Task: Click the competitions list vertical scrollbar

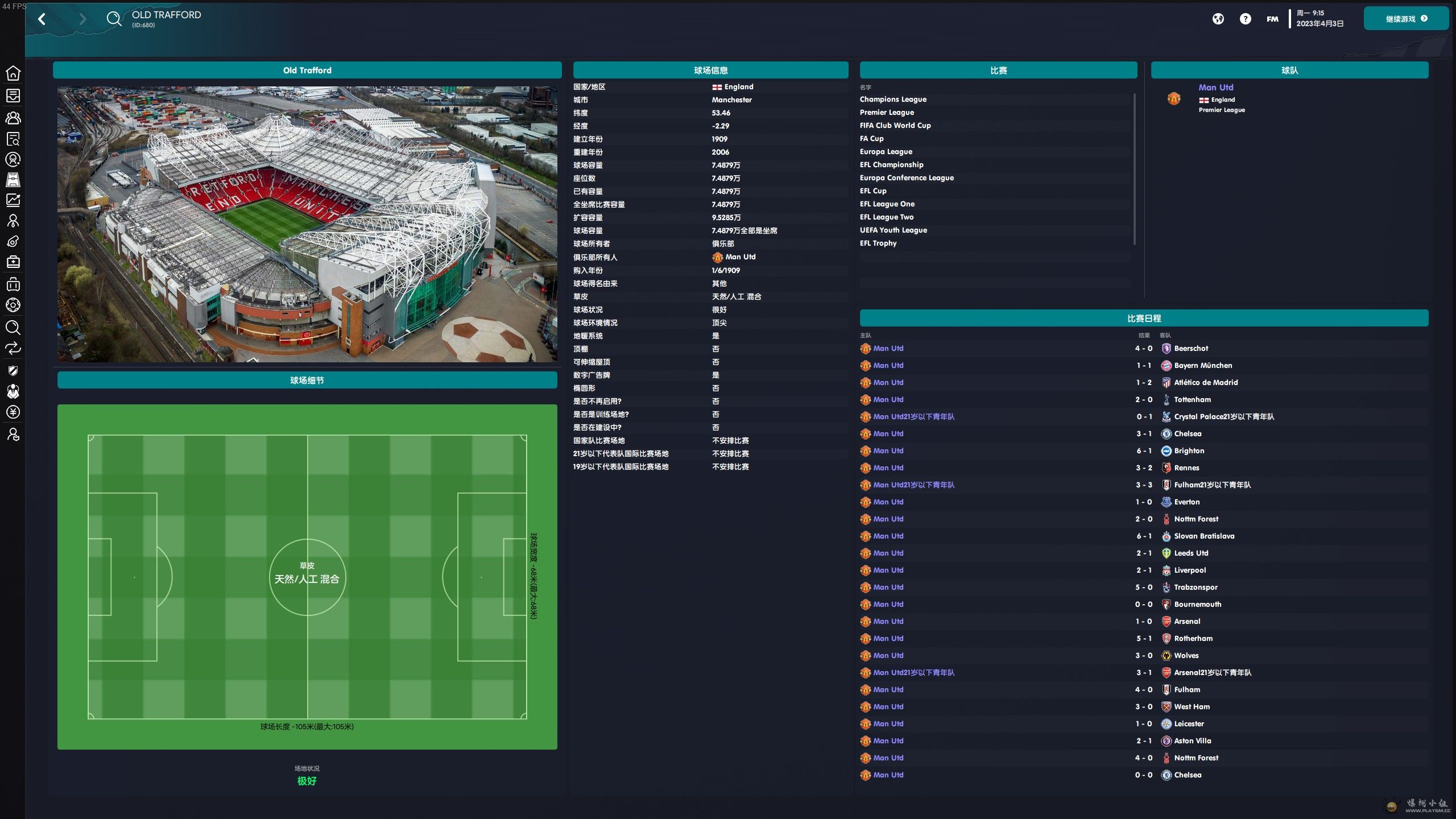Action: (1135, 169)
